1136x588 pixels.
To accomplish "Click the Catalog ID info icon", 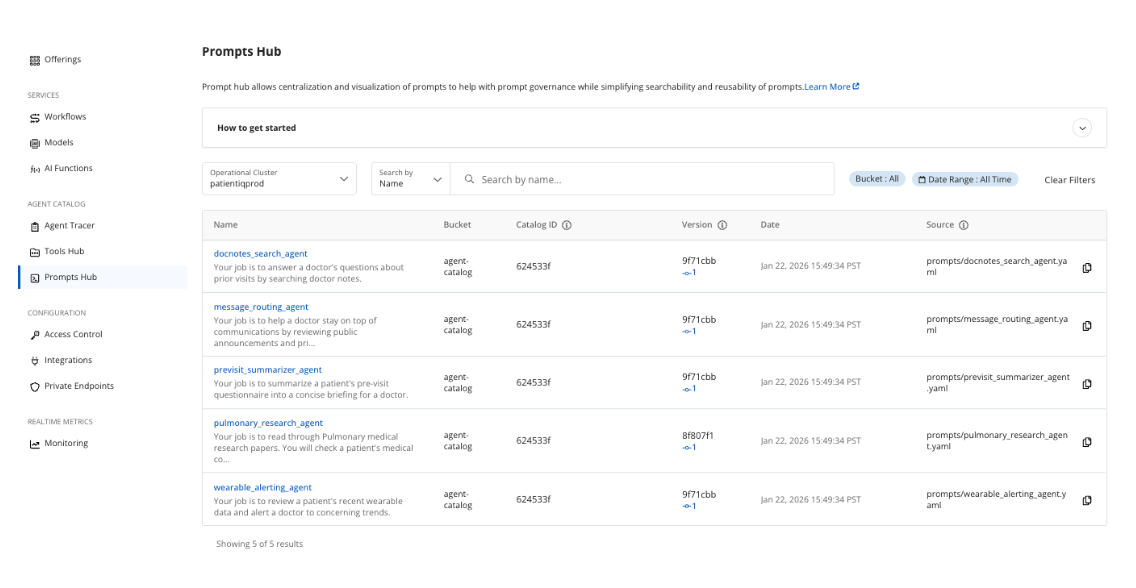I will (567, 226).
